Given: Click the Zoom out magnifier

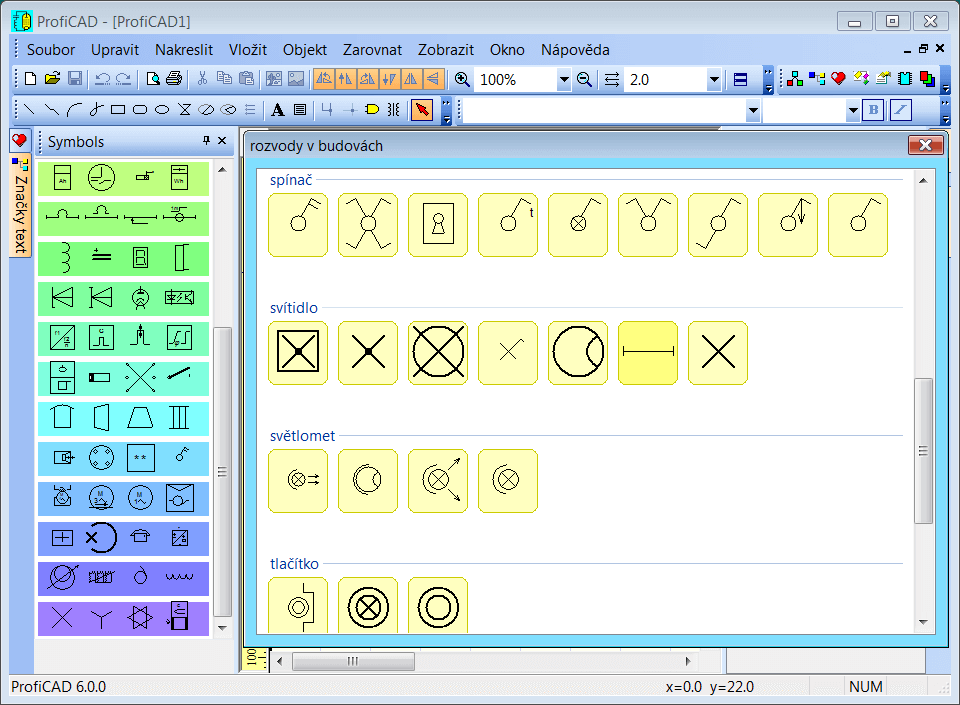Looking at the screenshot, I should pyautogui.click(x=584, y=79).
